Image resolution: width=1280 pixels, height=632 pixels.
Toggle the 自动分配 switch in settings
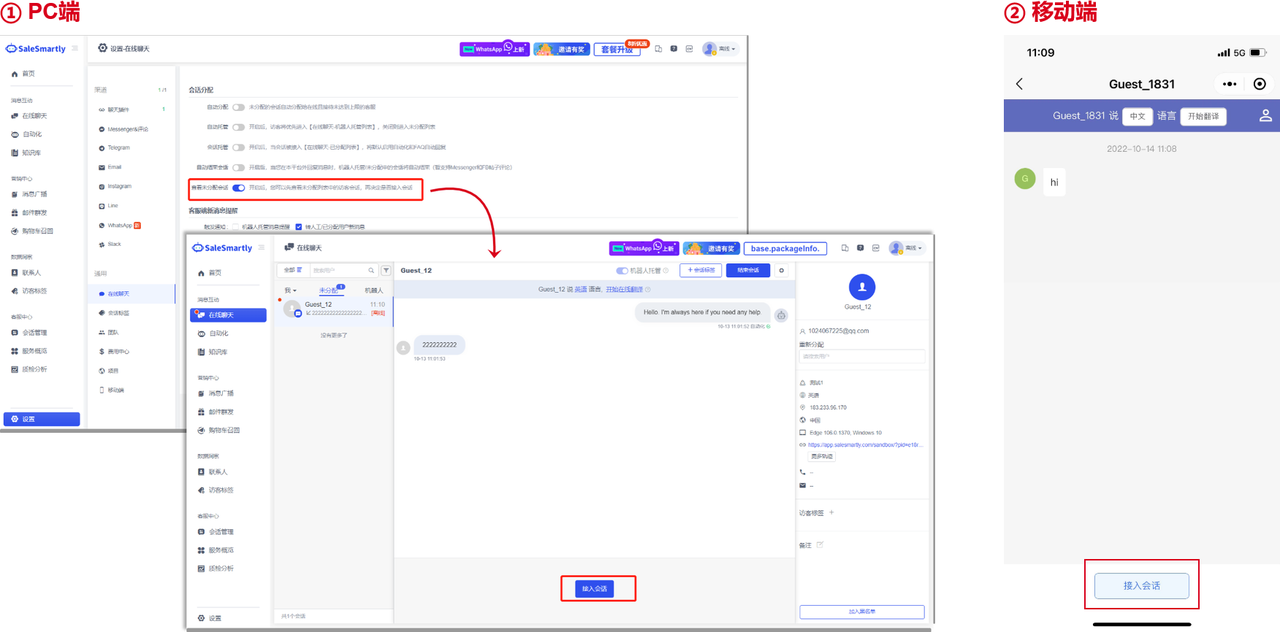pyautogui.click(x=238, y=107)
